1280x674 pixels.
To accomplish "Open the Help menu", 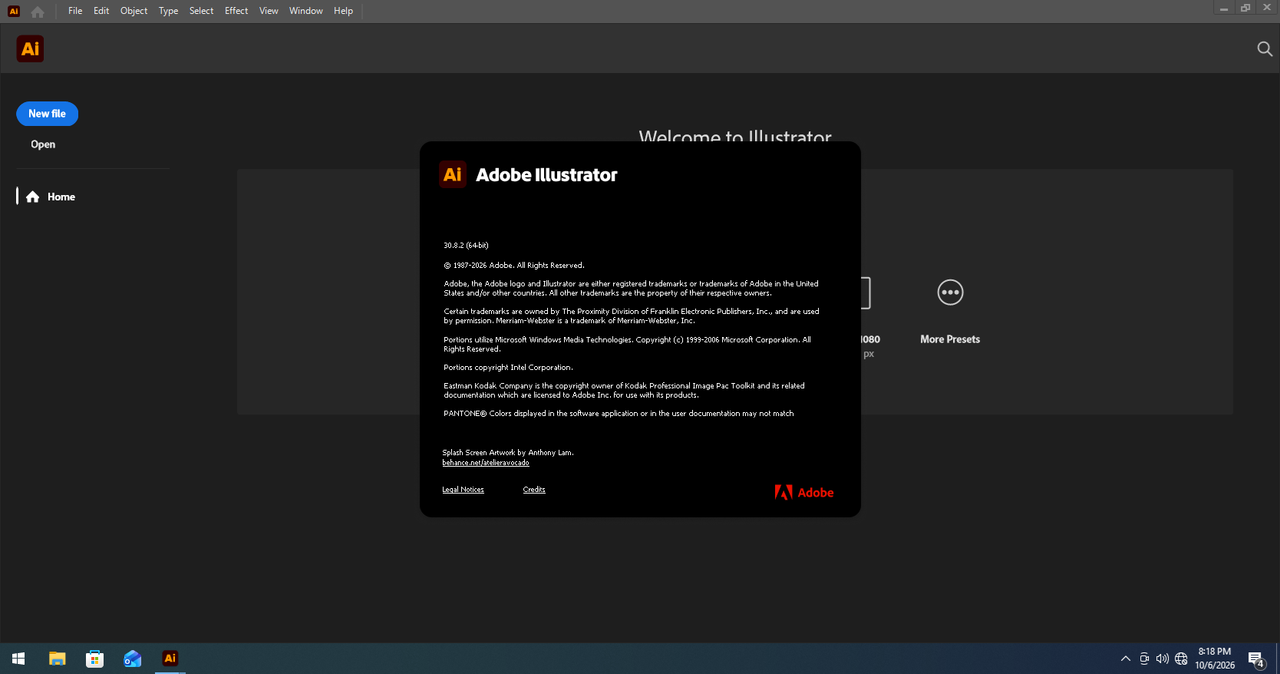I will pyautogui.click(x=343, y=11).
